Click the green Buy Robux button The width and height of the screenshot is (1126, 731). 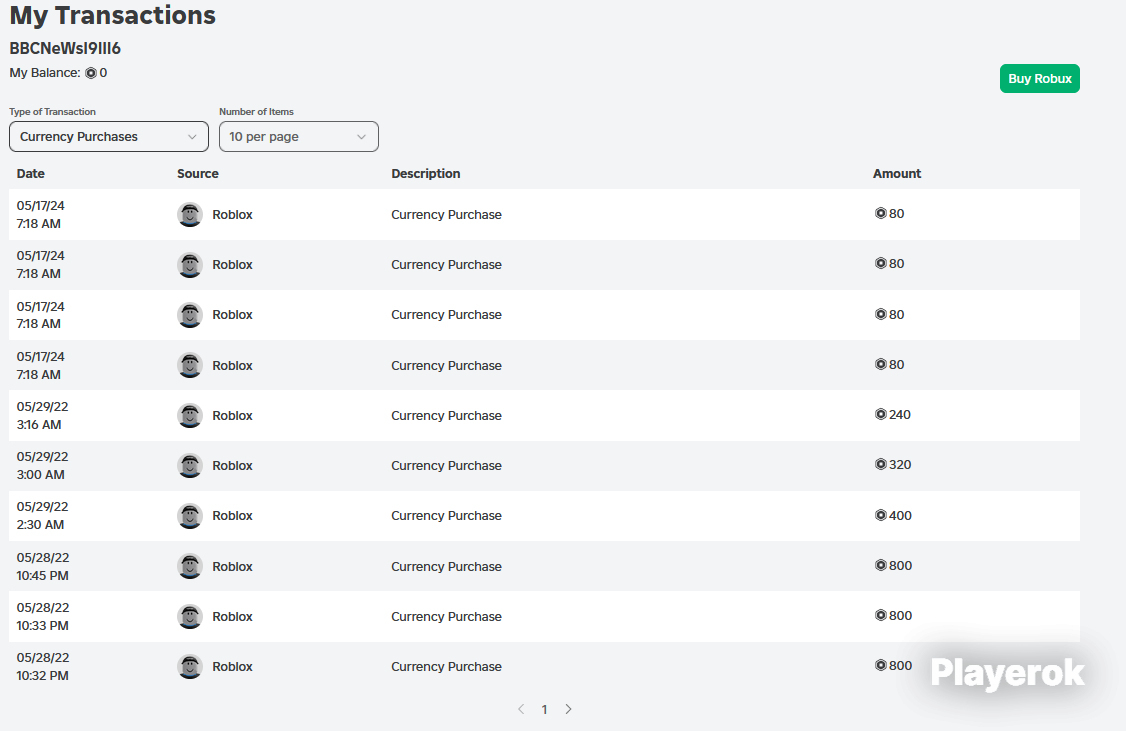[1039, 78]
